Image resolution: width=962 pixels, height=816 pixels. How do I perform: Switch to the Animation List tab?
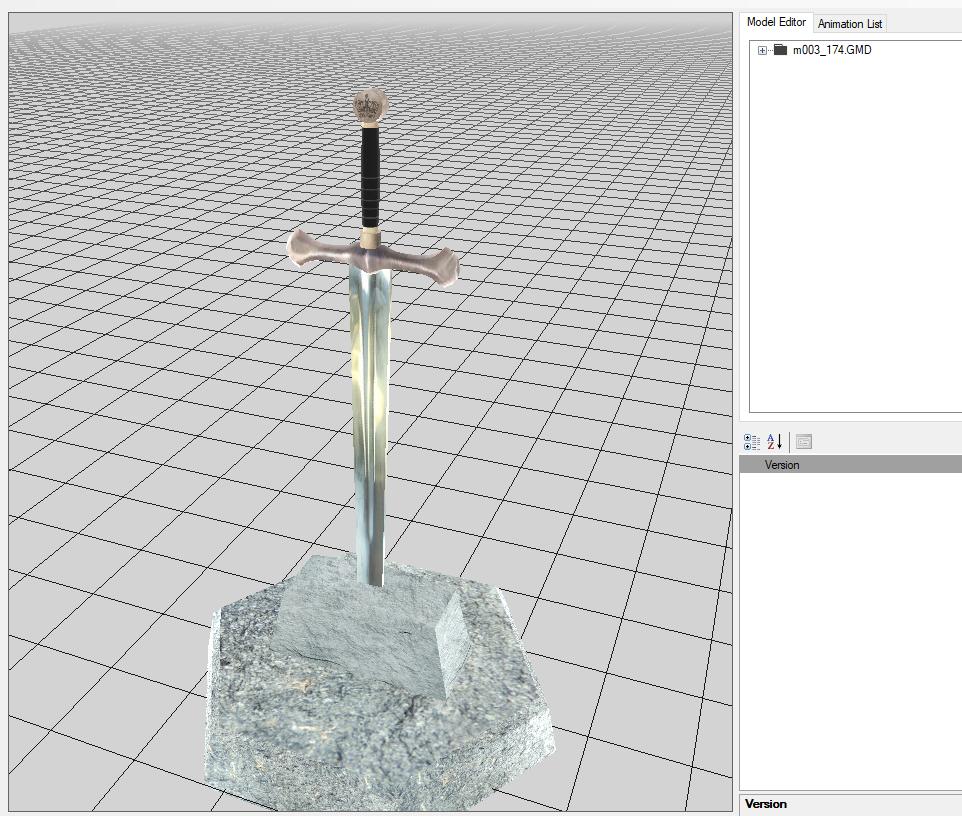coord(850,24)
